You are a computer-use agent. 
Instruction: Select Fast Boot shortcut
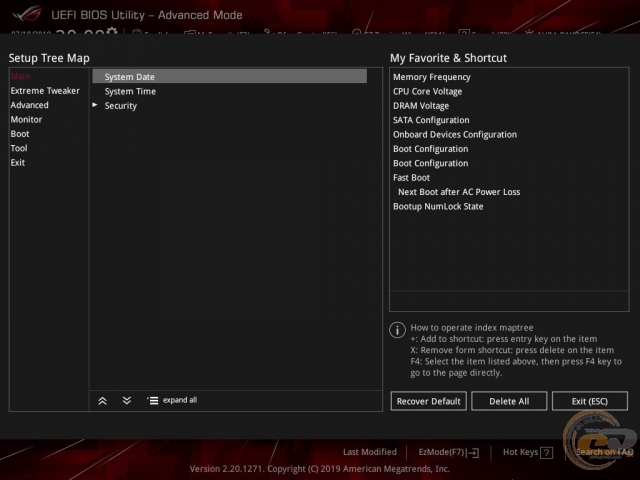[x=411, y=178]
